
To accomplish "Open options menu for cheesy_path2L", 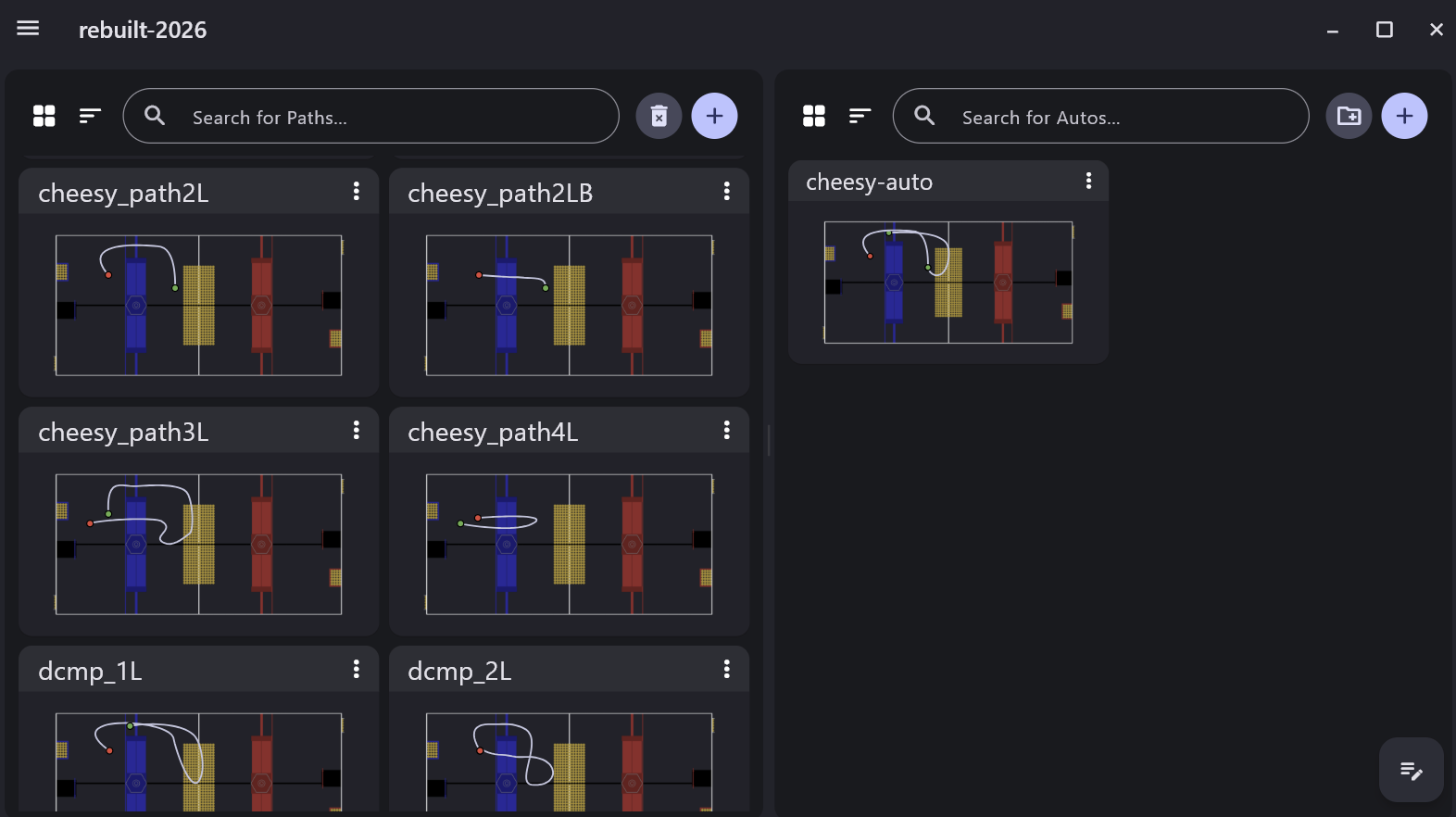I will (357, 192).
